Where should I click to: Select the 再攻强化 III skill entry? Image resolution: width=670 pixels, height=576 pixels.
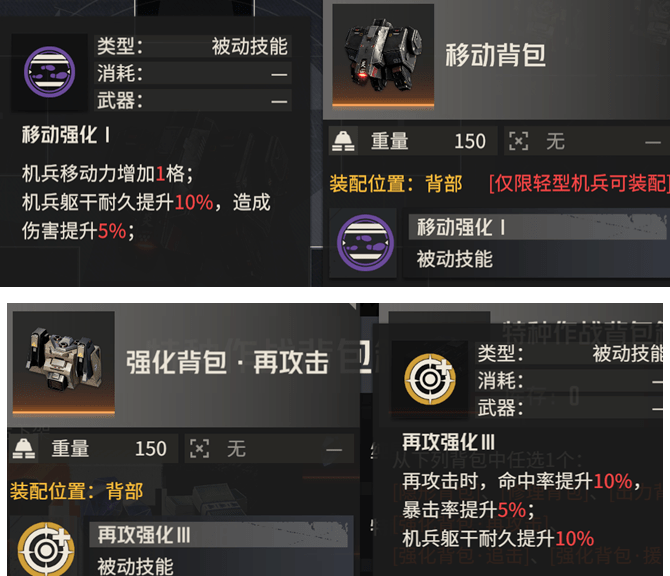(221, 549)
